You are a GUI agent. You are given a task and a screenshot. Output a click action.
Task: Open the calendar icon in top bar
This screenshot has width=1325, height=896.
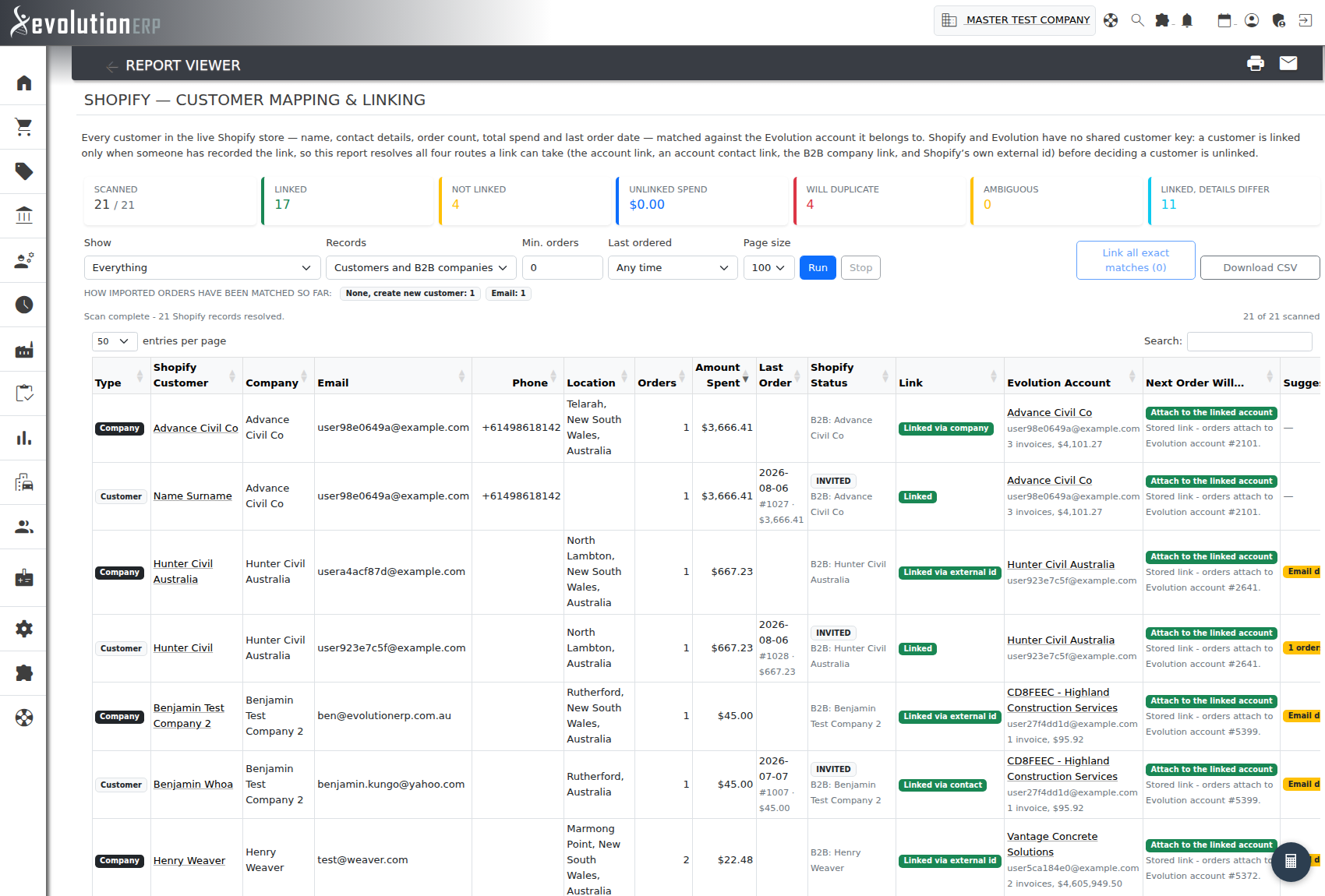click(x=1225, y=20)
